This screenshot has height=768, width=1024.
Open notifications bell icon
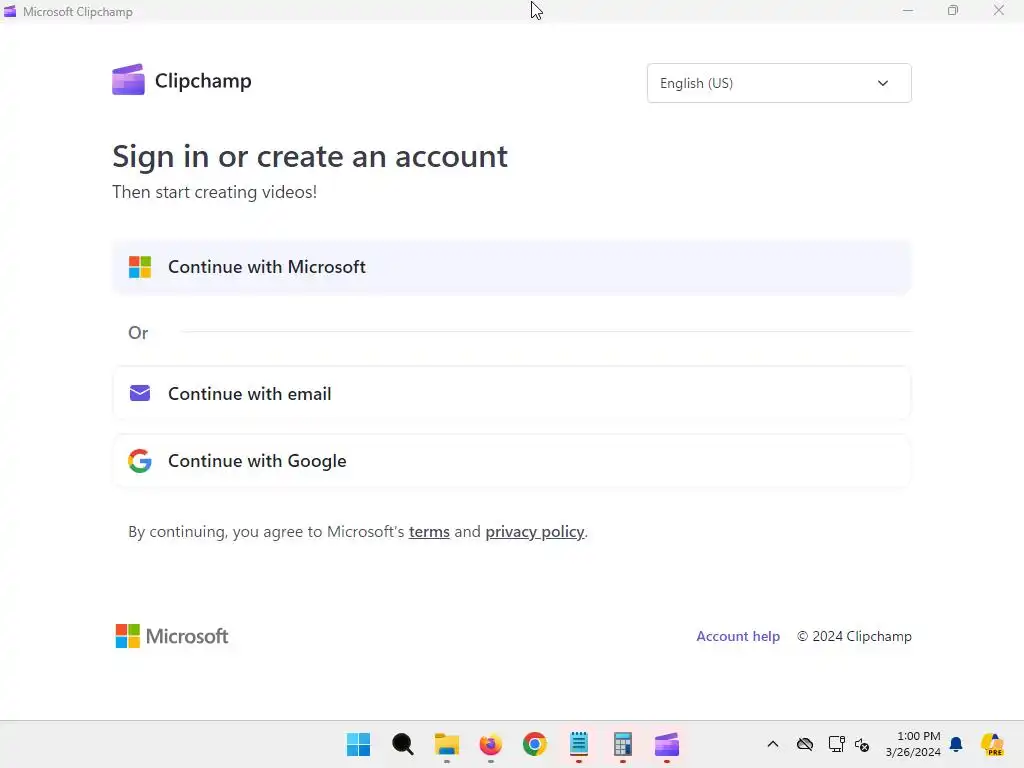tap(956, 744)
